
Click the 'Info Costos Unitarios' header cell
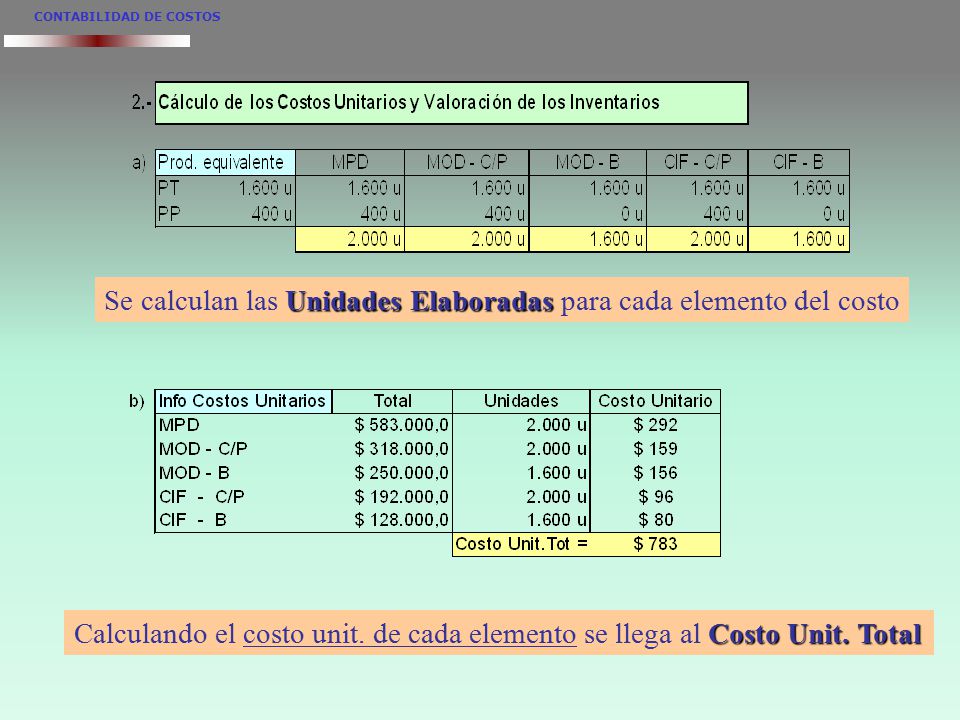pyautogui.click(x=243, y=401)
